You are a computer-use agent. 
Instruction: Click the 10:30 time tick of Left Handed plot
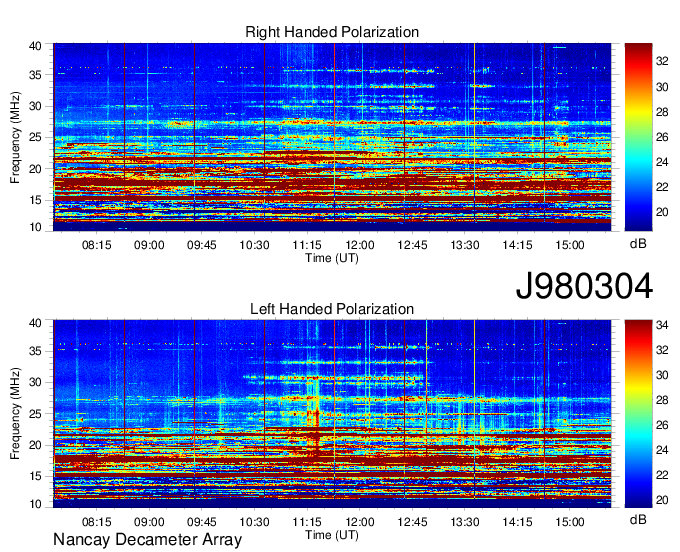[254, 522]
